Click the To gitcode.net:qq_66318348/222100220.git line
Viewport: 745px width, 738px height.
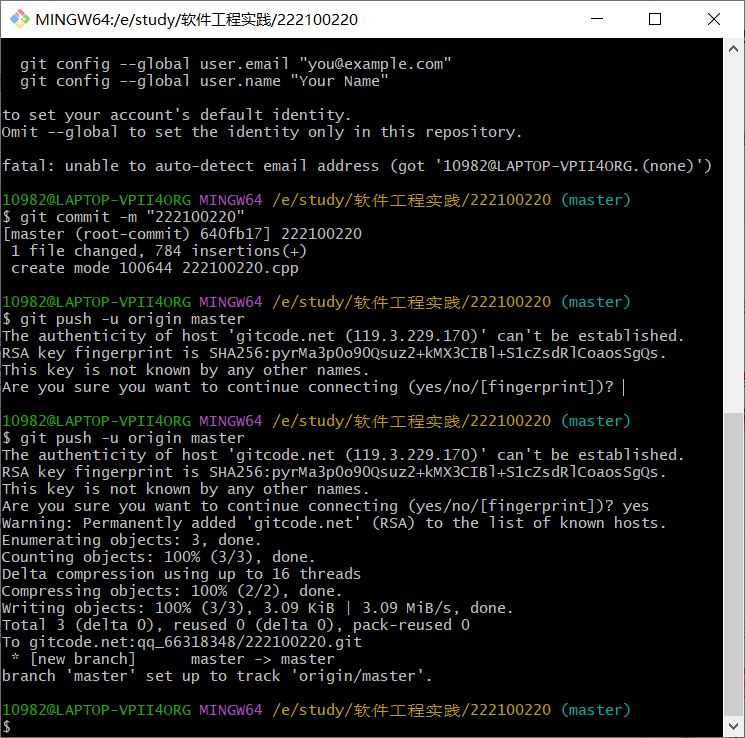coord(182,642)
